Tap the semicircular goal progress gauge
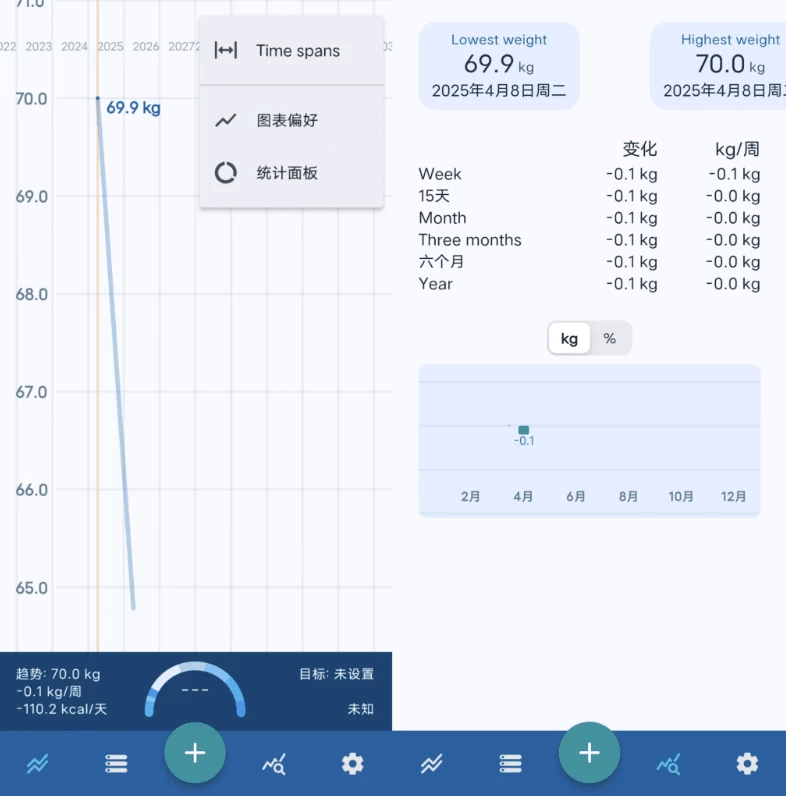 click(195, 688)
